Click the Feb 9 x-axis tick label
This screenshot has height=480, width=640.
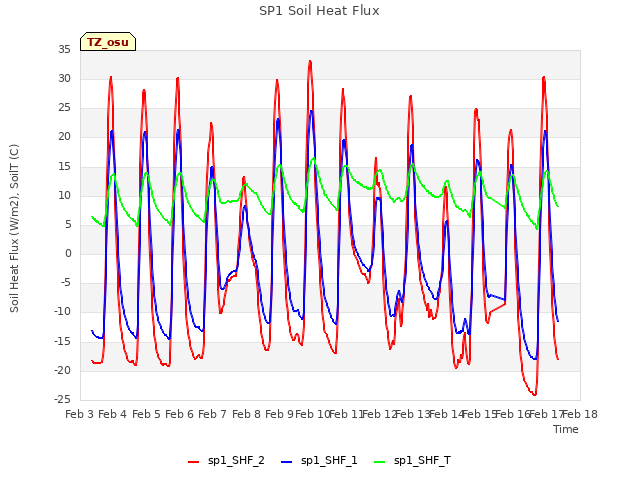279,414
